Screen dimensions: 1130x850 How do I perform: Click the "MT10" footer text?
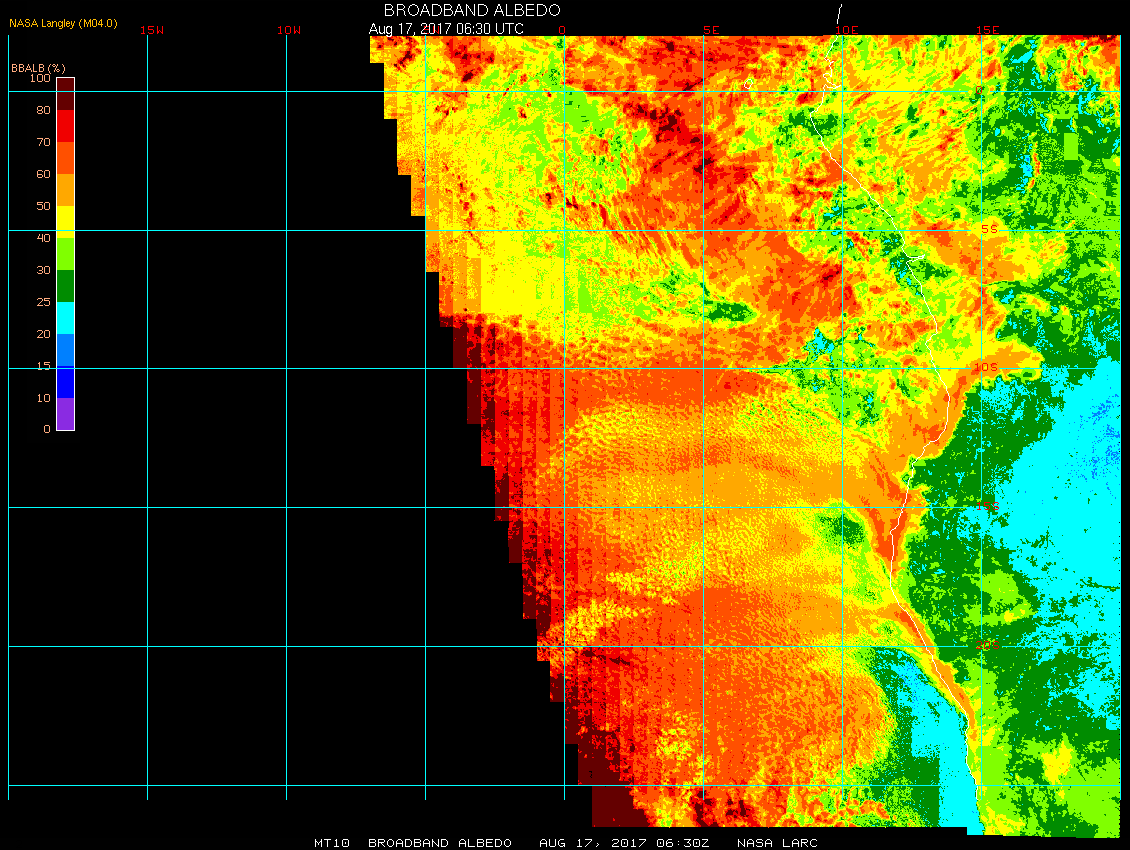pyautogui.click(x=332, y=843)
